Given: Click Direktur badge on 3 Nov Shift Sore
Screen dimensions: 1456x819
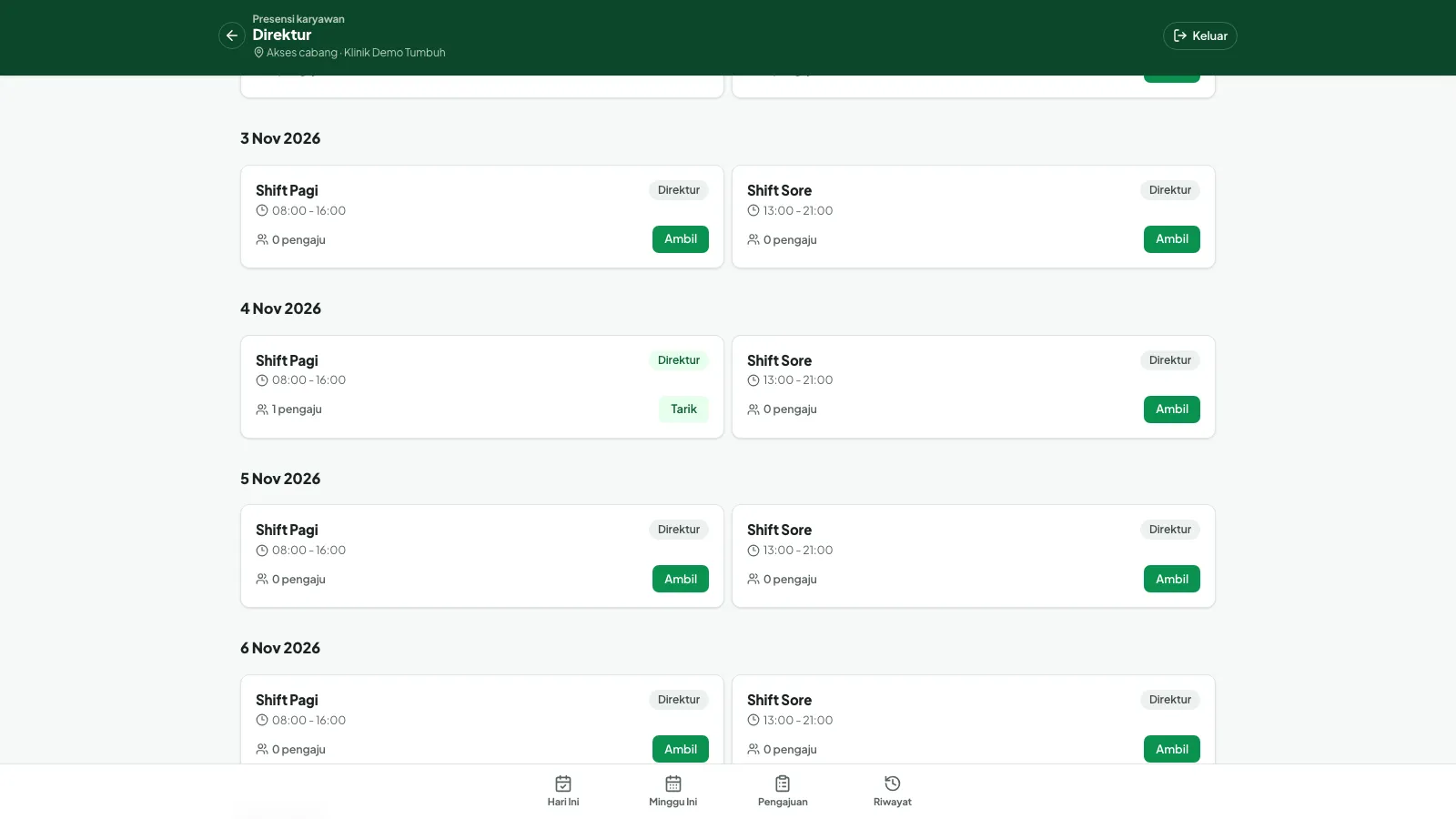Looking at the screenshot, I should coord(1170,190).
